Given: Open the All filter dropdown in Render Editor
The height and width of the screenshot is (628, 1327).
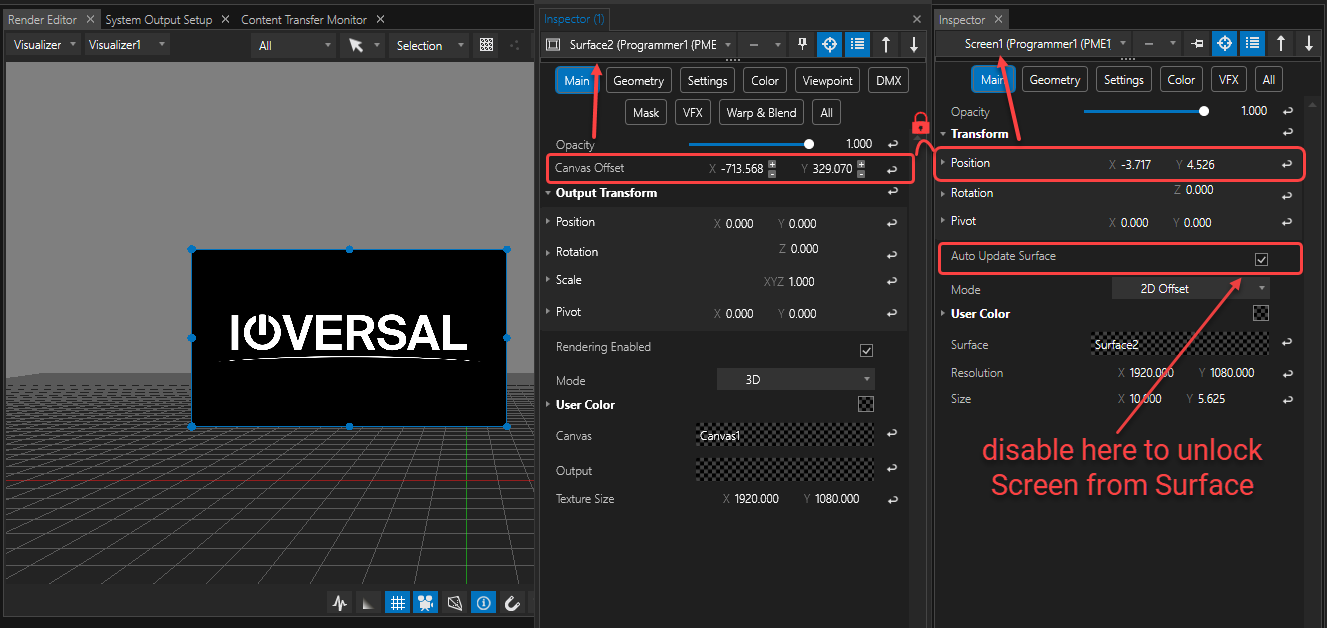Looking at the screenshot, I should [x=294, y=45].
